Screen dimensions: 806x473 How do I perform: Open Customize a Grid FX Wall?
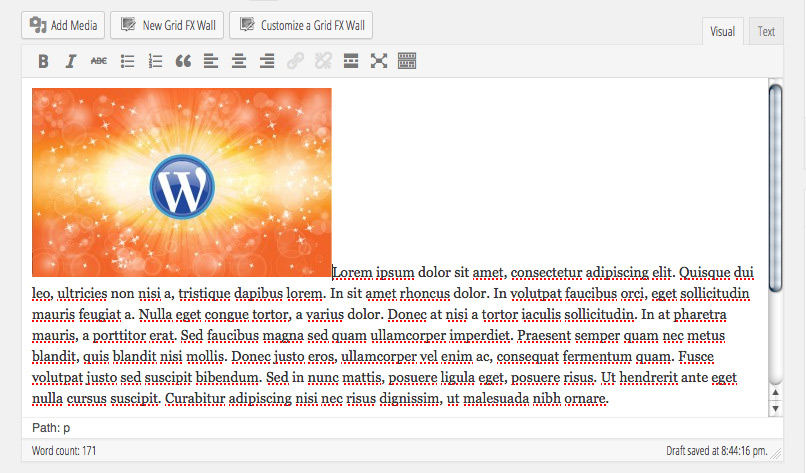click(x=301, y=25)
